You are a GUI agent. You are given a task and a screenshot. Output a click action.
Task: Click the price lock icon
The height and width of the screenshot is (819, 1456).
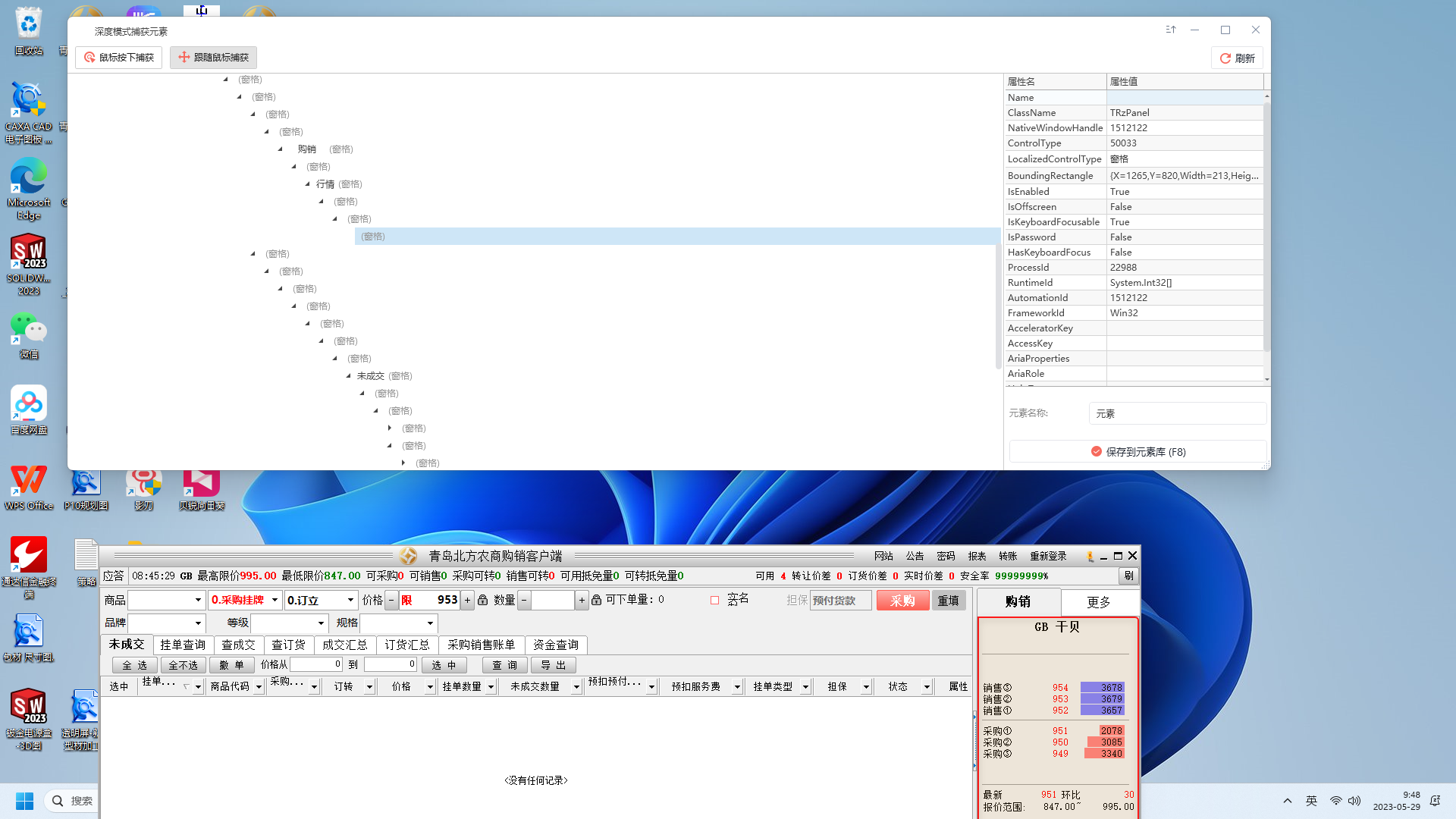point(483,600)
